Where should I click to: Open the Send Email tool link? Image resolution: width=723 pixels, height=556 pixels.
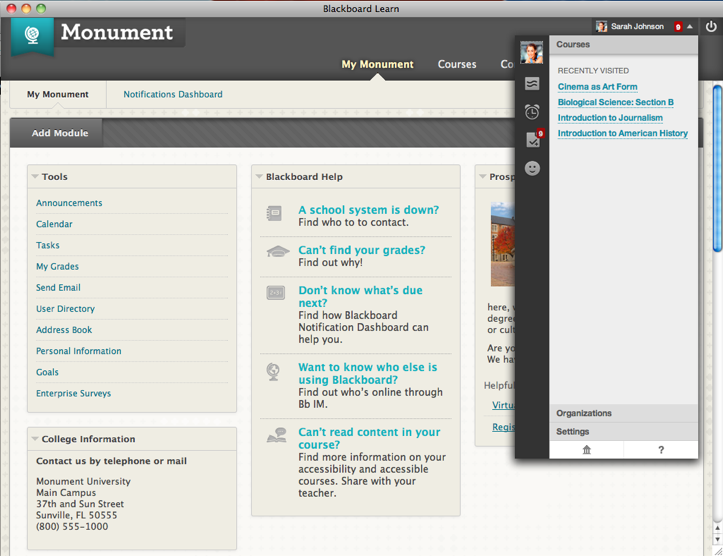59,288
